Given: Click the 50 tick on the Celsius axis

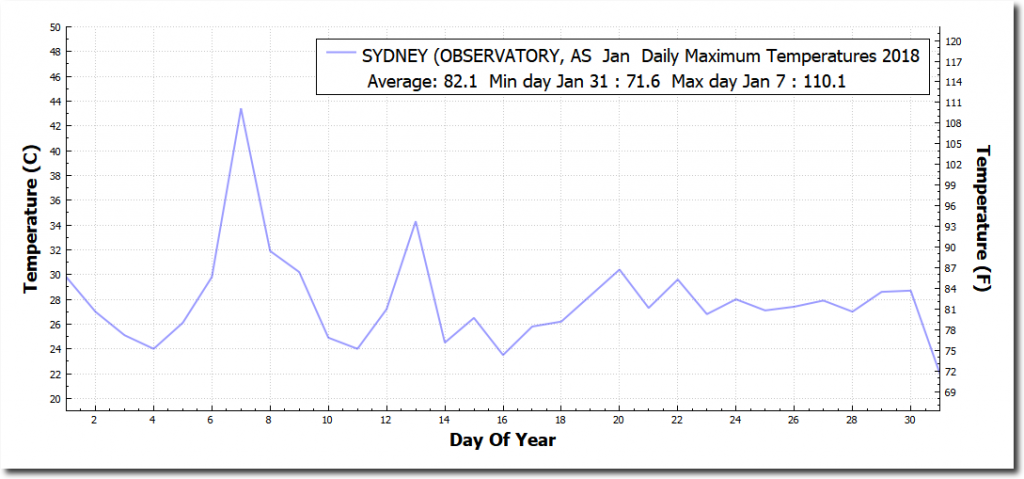Looking at the screenshot, I should click(54, 27).
